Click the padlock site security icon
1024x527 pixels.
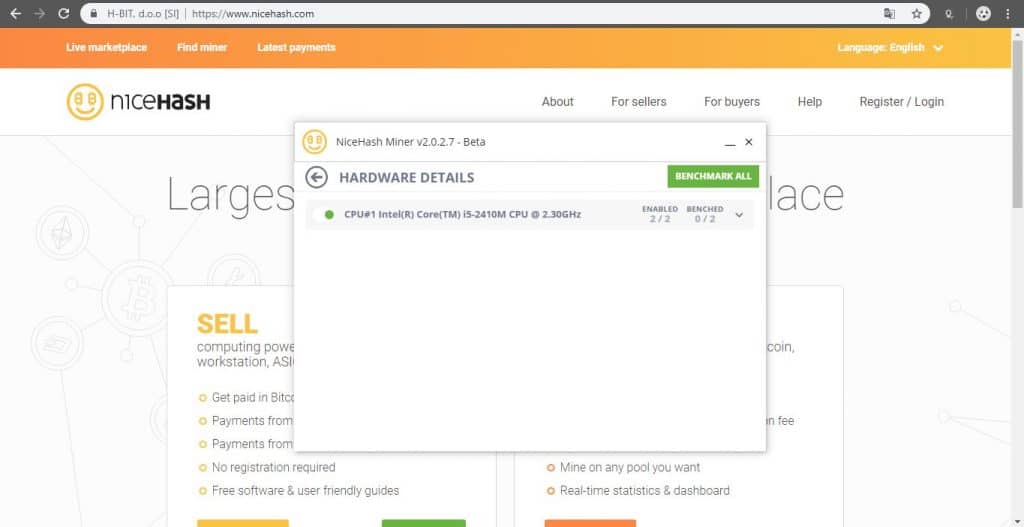click(95, 14)
